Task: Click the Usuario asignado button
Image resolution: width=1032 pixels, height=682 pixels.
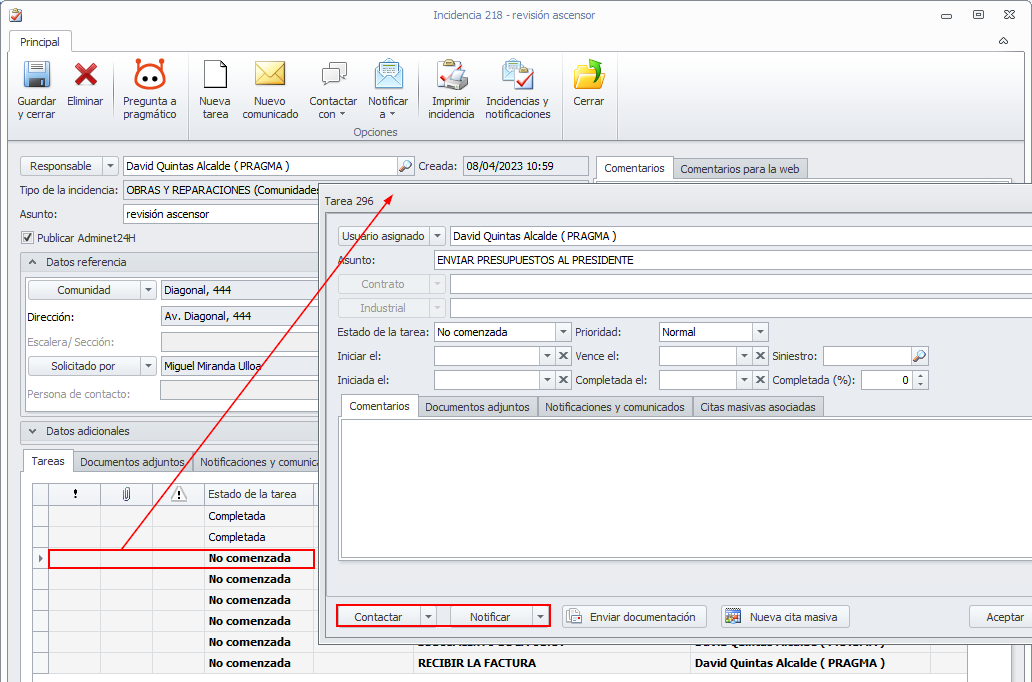Action: coord(384,236)
